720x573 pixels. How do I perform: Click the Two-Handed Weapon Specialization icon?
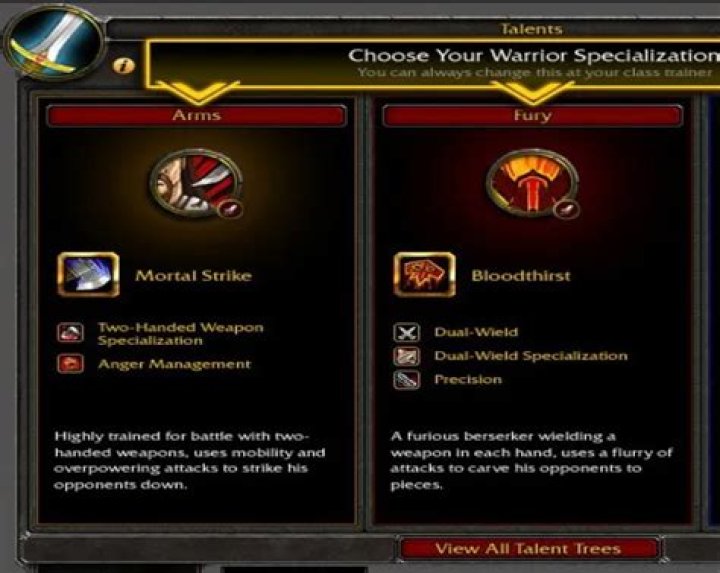(x=70, y=332)
